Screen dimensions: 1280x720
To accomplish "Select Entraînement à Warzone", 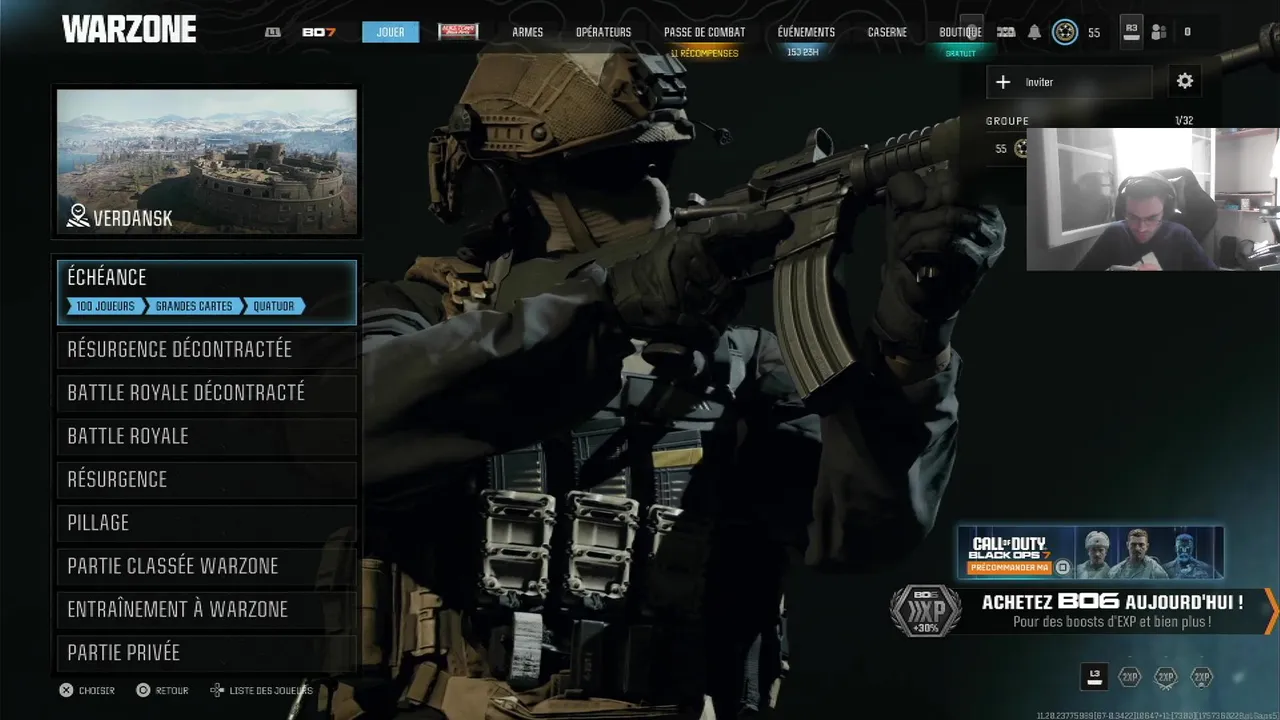I will coord(207,609).
